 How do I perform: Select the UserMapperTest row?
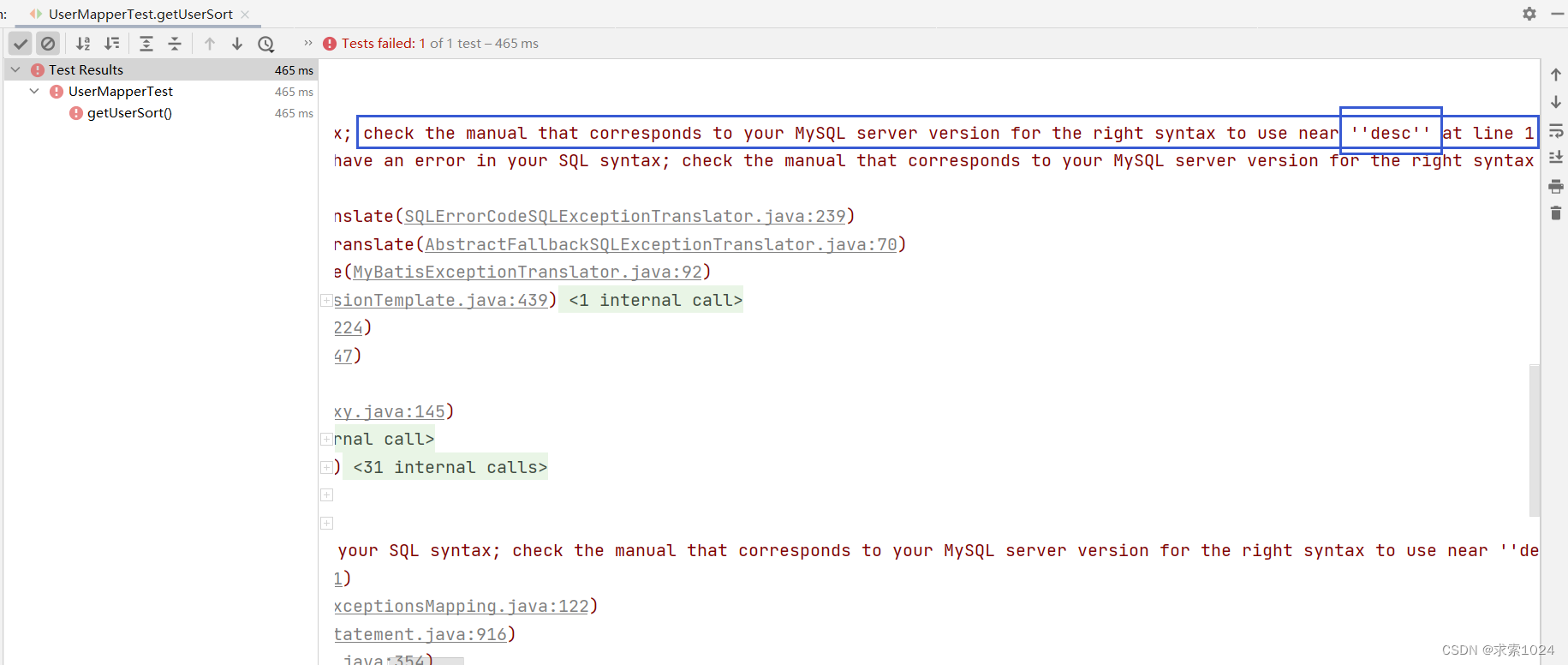click(x=161, y=91)
